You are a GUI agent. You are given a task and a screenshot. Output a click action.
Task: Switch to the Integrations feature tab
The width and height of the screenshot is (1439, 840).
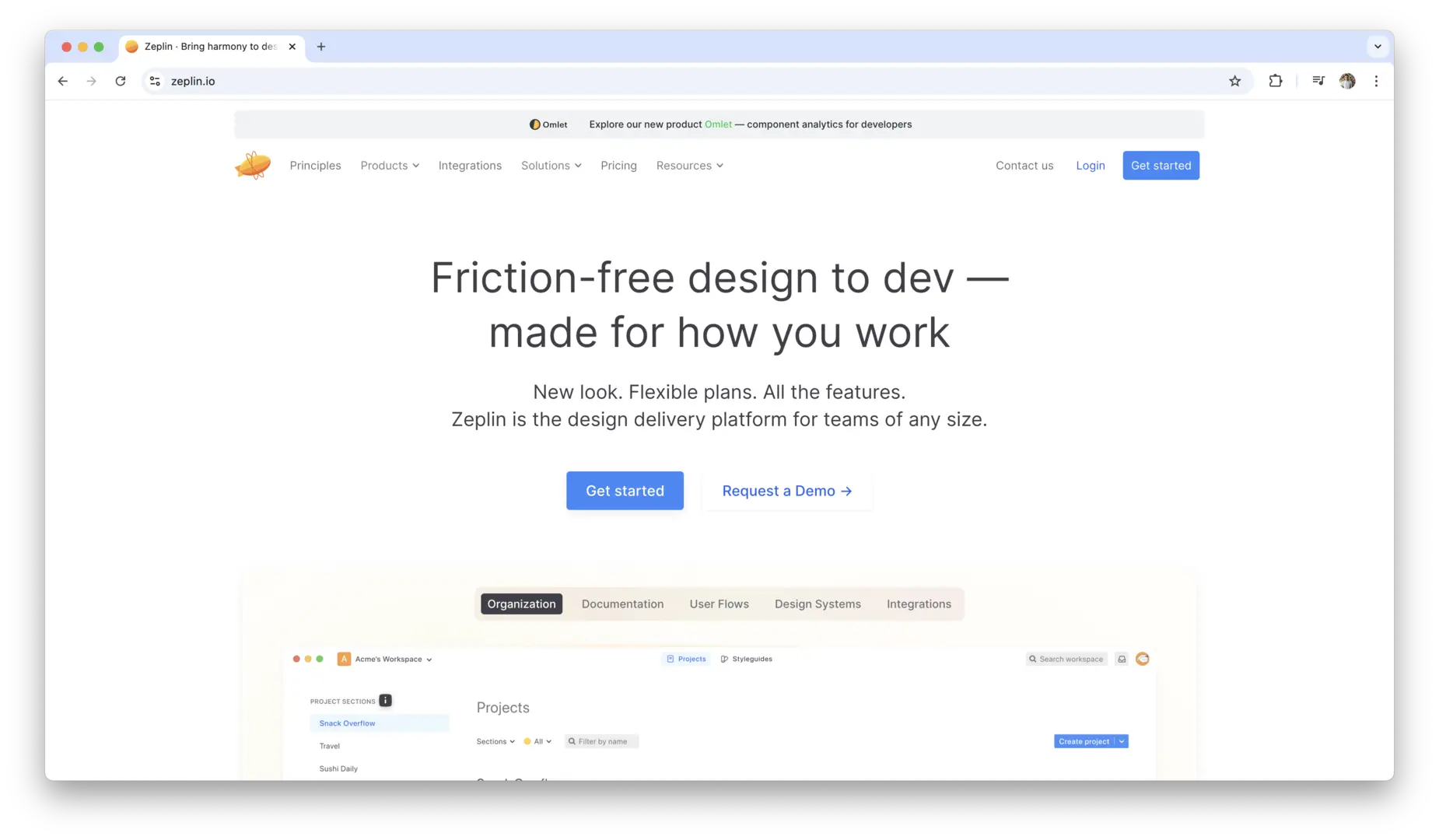919,604
